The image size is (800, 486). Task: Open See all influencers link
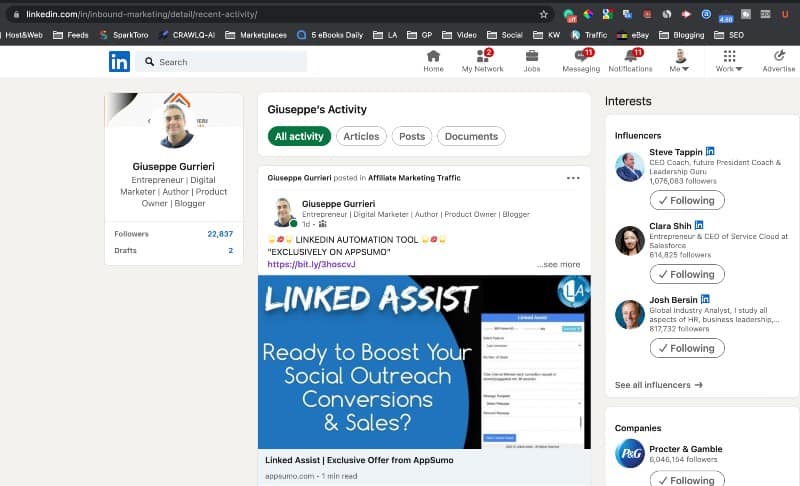[658, 385]
